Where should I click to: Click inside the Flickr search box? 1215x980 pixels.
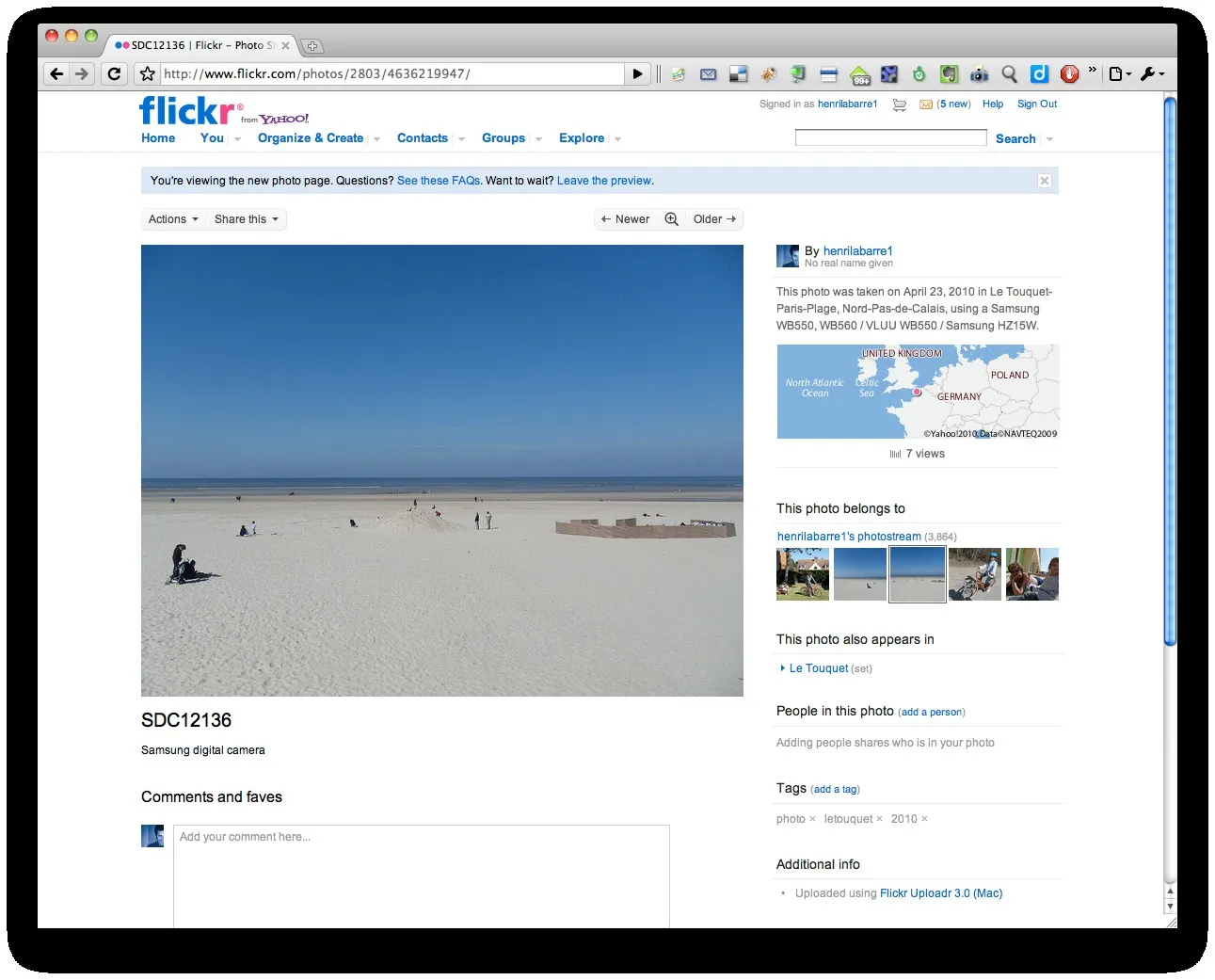(890, 138)
